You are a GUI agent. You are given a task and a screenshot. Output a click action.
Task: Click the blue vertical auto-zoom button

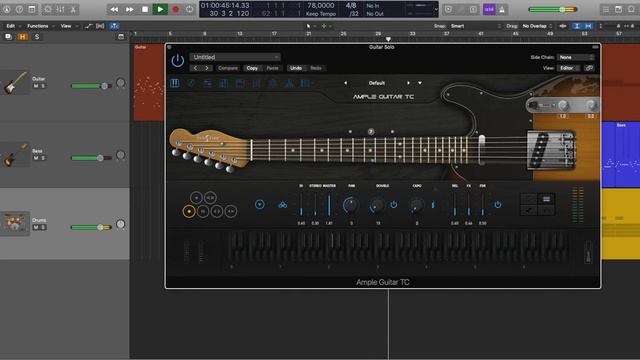click(x=576, y=26)
